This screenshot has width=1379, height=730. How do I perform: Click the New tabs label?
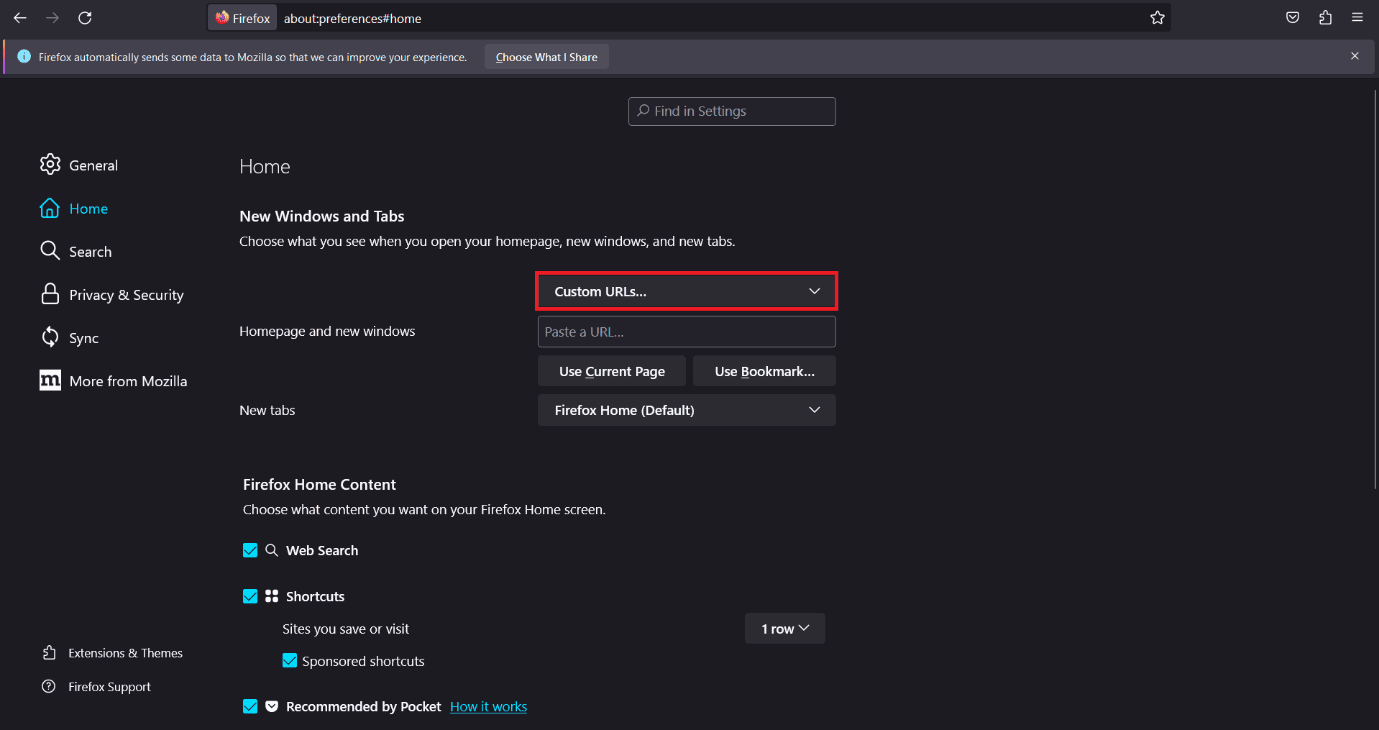(267, 410)
